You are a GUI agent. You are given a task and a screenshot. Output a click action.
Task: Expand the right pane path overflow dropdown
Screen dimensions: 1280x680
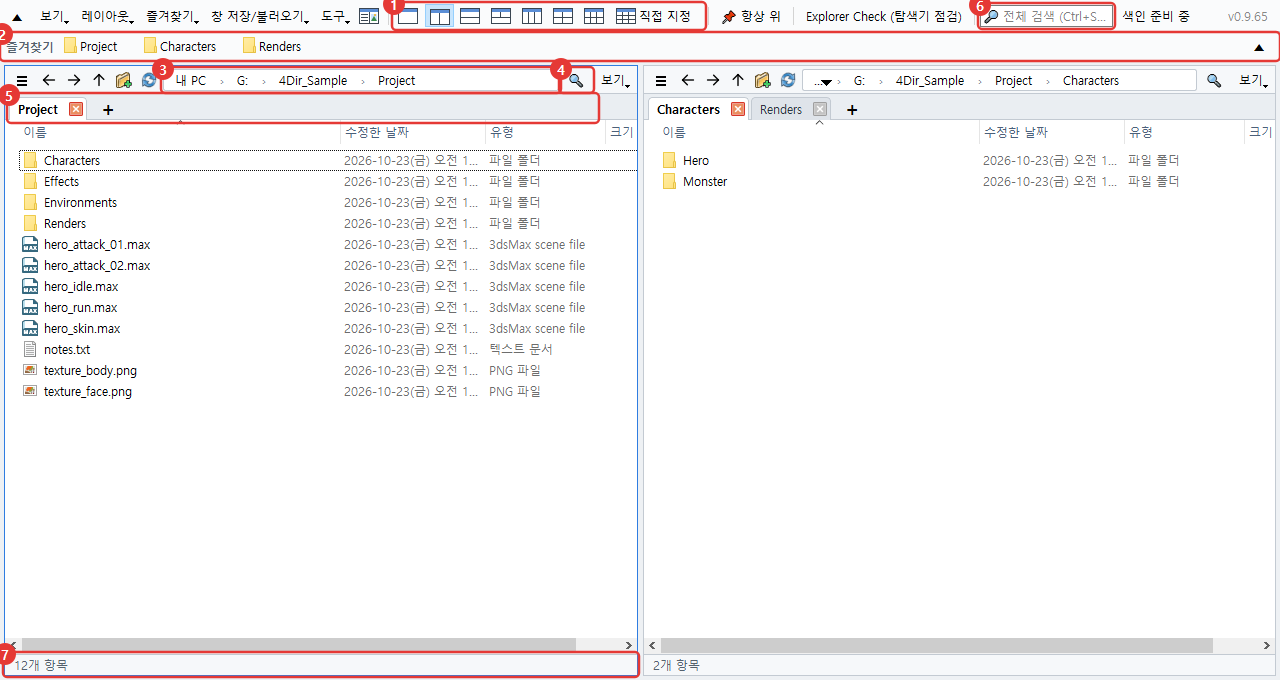click(x=822, y=81)
